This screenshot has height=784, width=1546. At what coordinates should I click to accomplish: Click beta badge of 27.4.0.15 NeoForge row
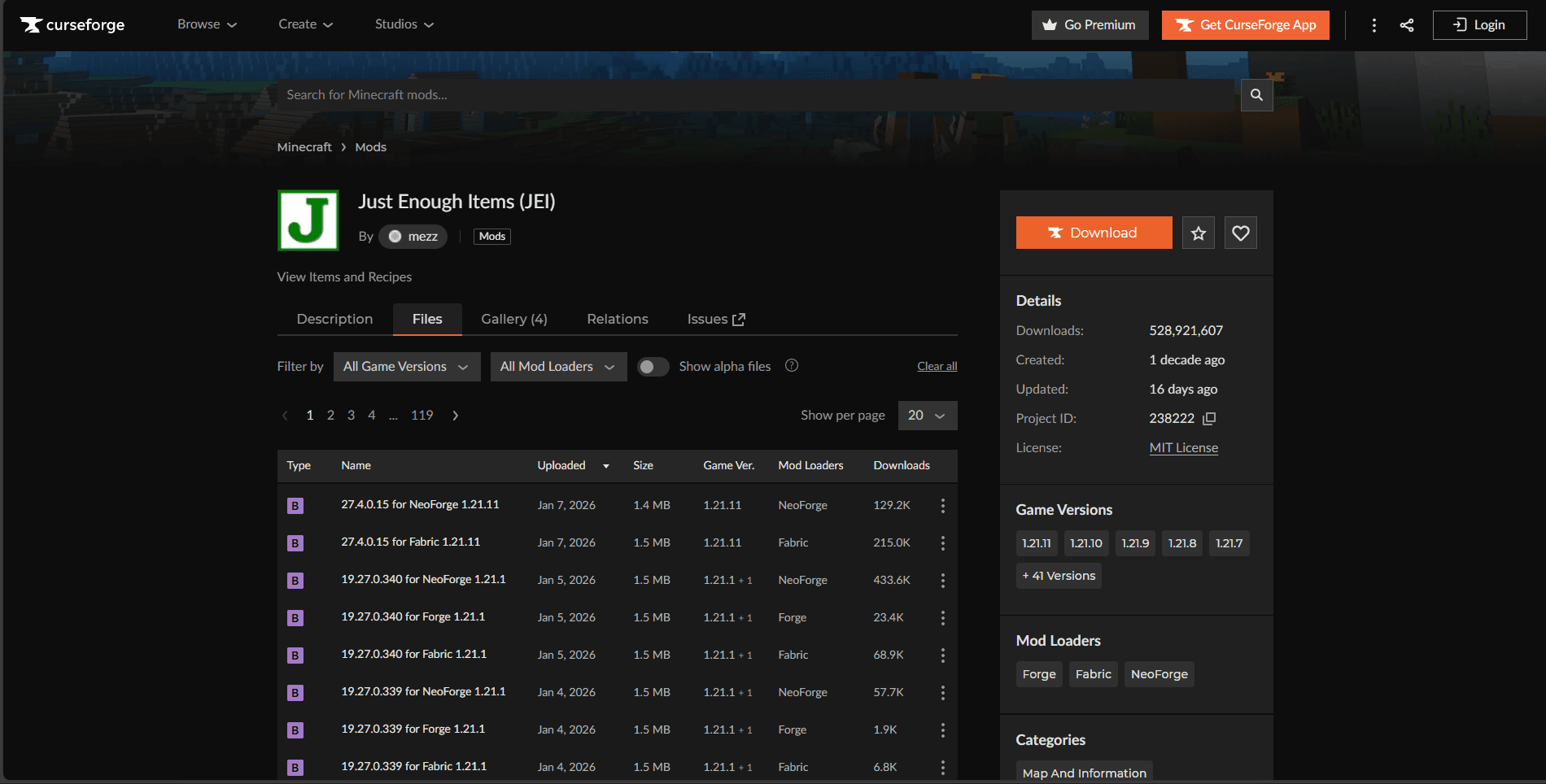tap(295, 506)
